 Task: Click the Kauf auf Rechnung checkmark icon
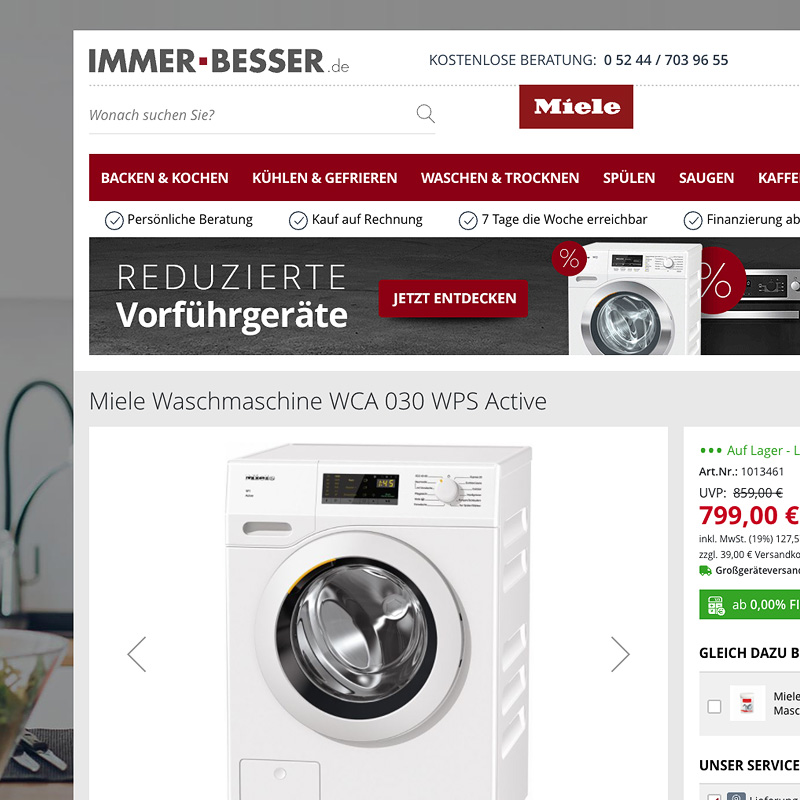298,220
